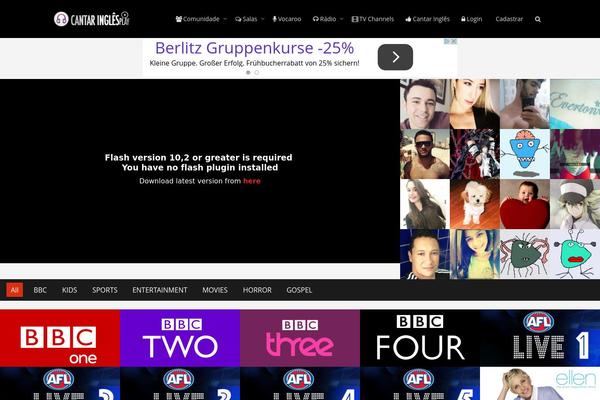Click the blue brain monster avatar
The height and width of the screenshot is (400, 600).
point(525,154)
